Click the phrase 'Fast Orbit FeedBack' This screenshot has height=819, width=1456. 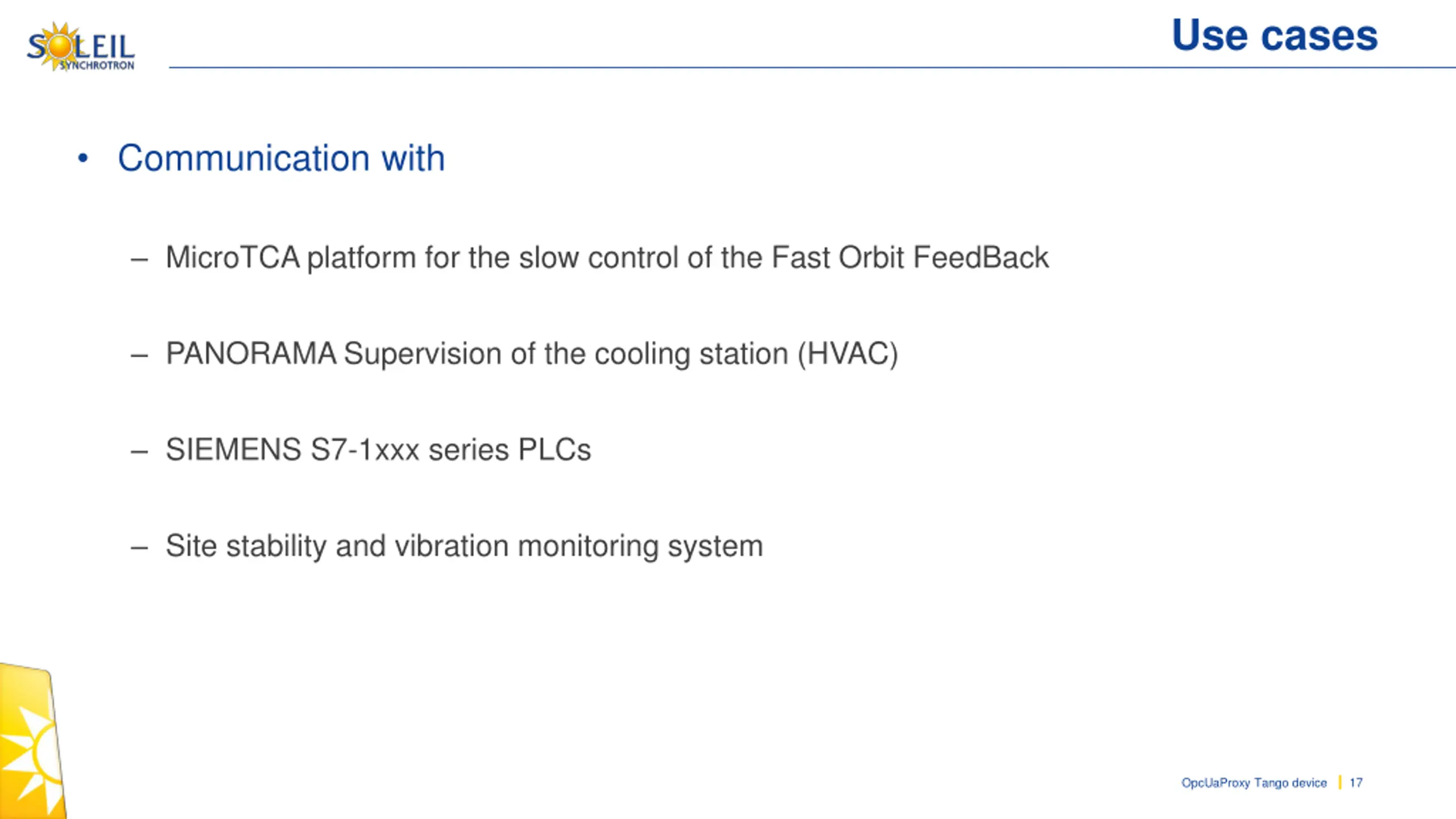[910, 257]
